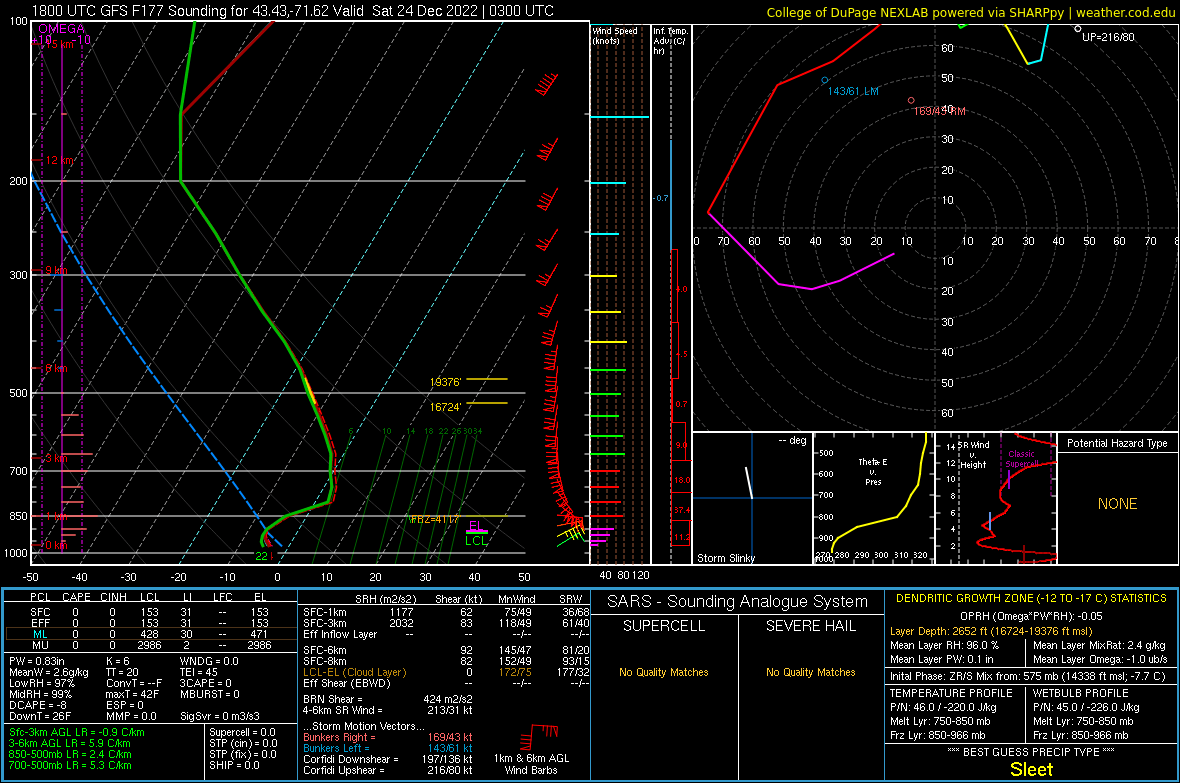The width and height of the screenshot is (1180, 783).
Task: Click the 1km & 6km AGL Wind Barbs label
Action: (x=531, y=764)
